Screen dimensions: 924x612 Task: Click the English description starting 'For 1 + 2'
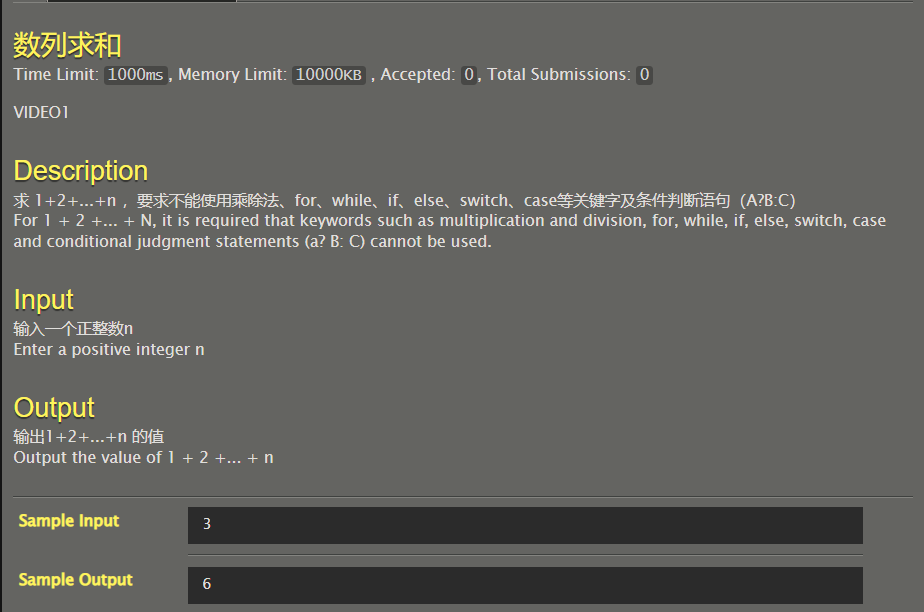(x=450, y=231)
